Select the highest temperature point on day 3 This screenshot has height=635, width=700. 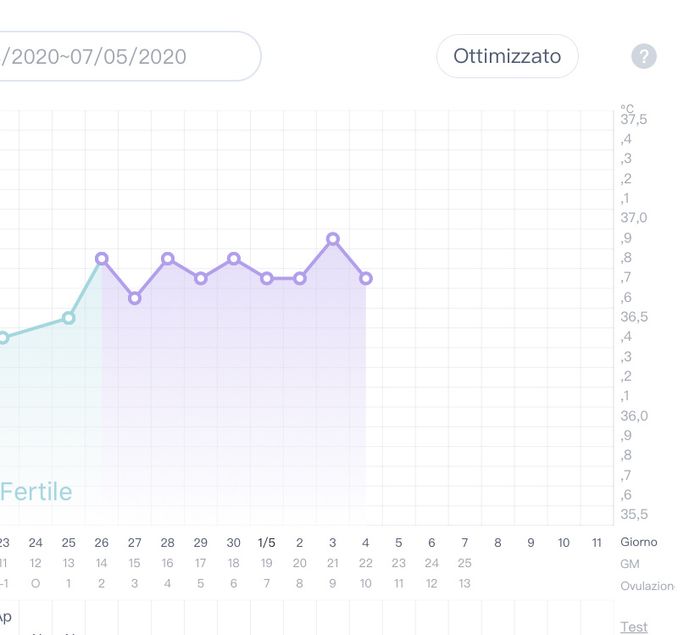333,239
